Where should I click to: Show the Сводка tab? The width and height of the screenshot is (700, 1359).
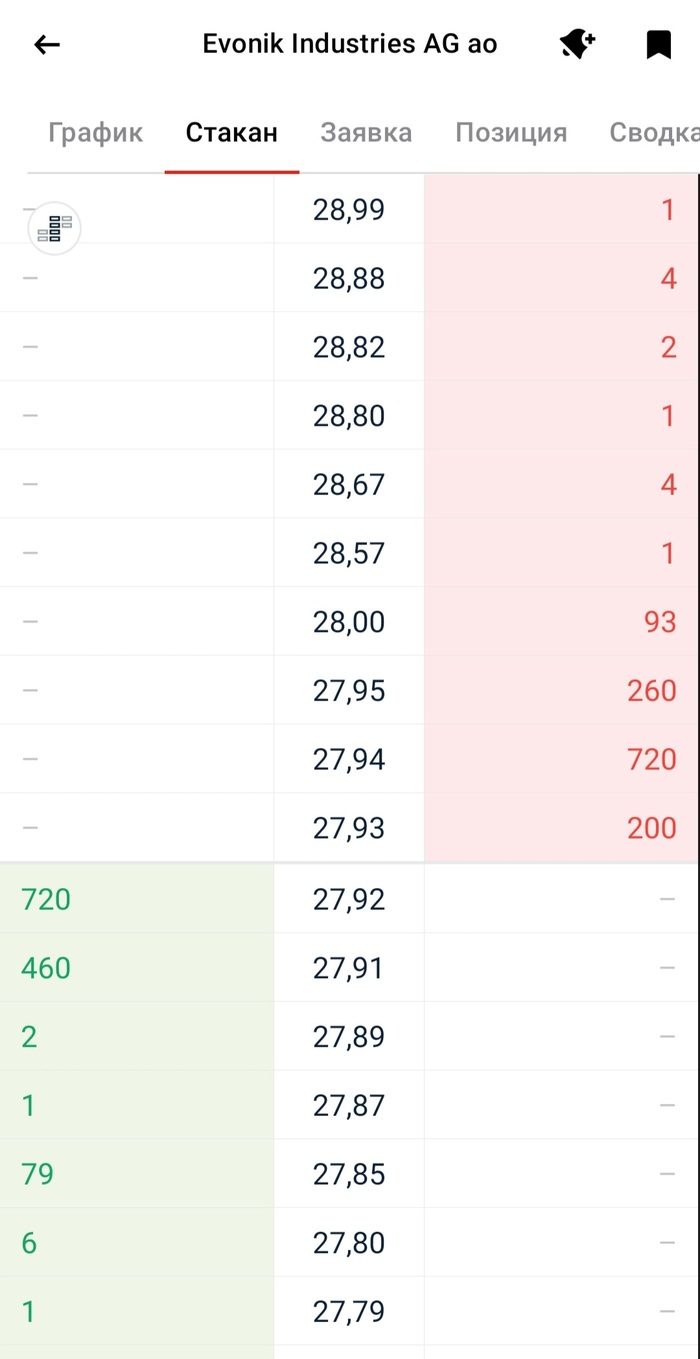pyautogui.click(x=652, y=133)
